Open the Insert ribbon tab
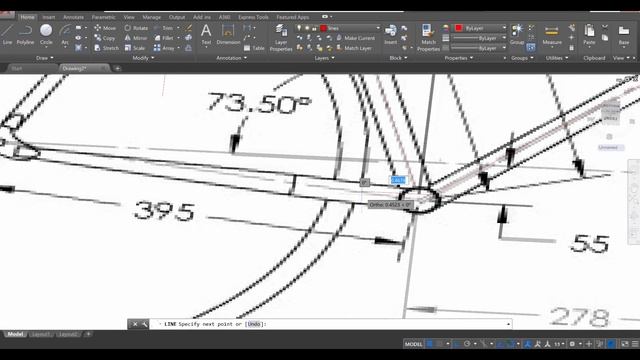Viewport: 640px width, 360px height. click(x=49, y=17)
